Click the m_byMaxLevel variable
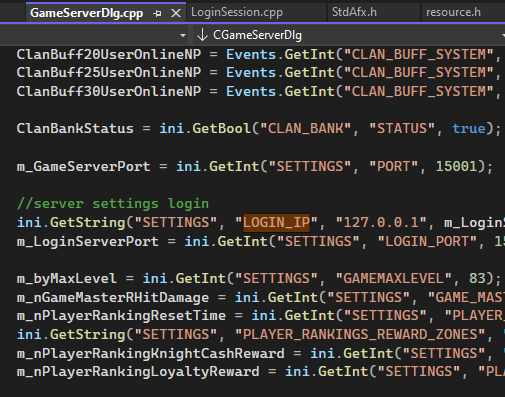Screen dimensions: 505x397 coord(67,278)
